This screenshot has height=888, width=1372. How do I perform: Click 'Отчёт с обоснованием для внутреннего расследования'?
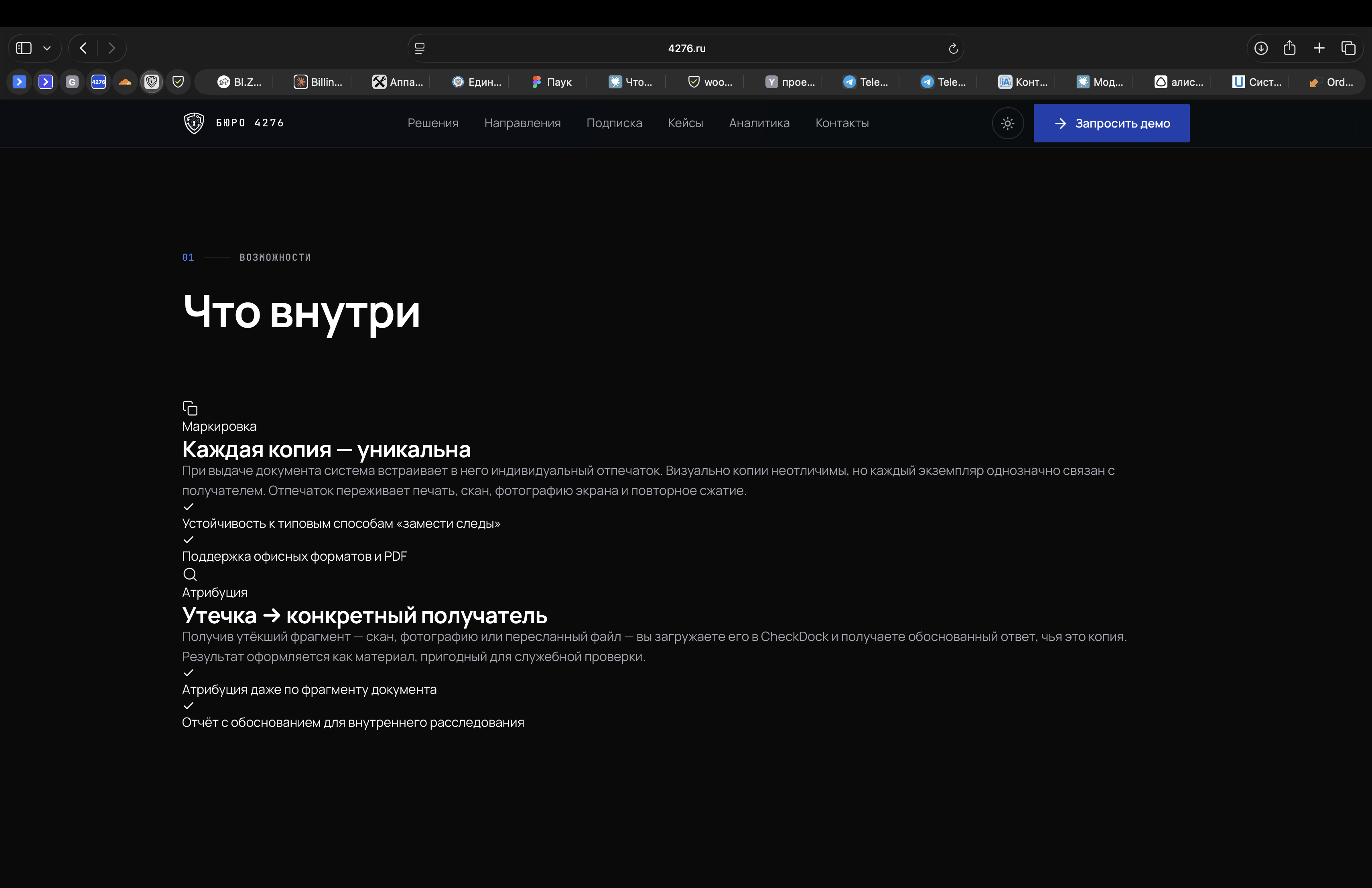click(x=353, y=722)
